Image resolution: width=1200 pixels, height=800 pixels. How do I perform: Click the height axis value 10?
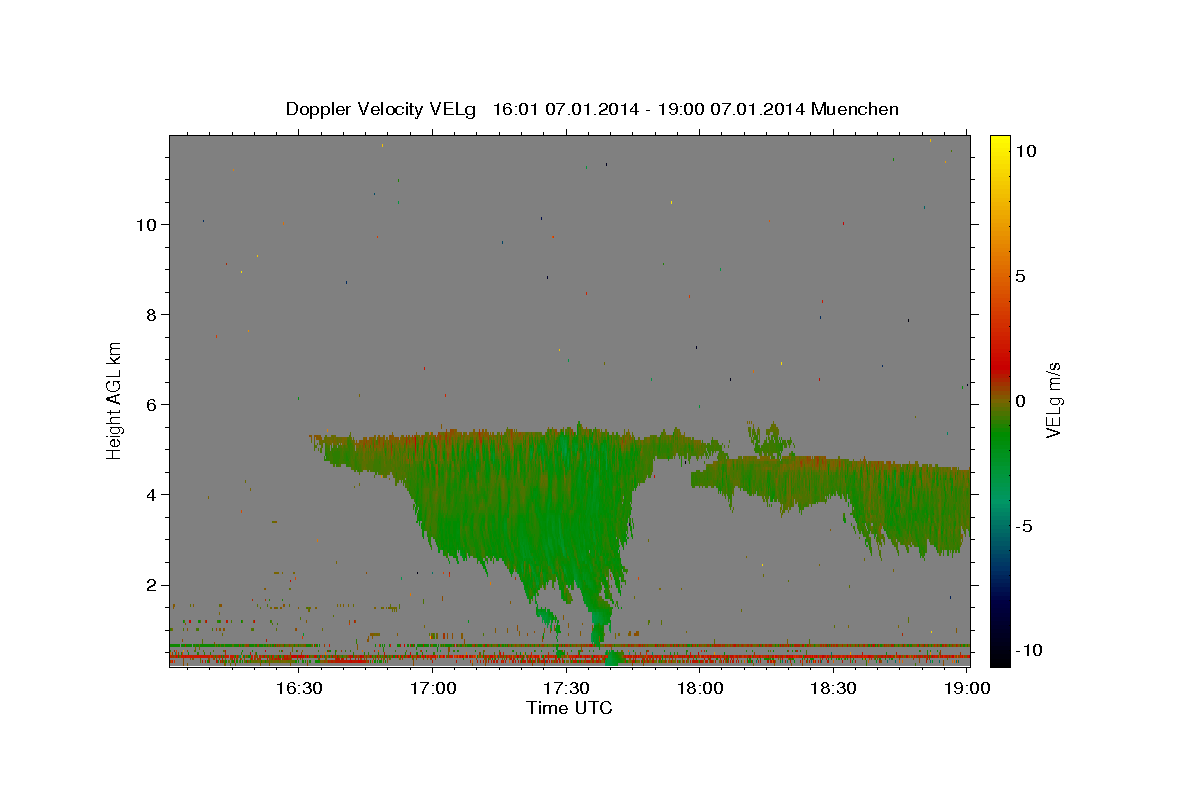[145, 224]
